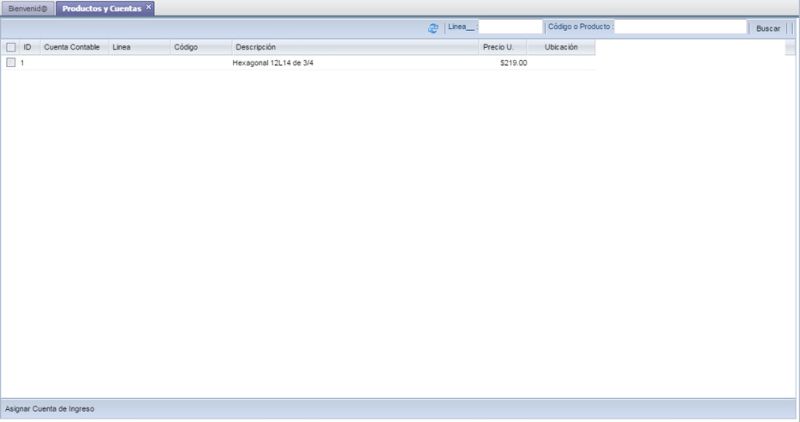Click the Código o Producto search field

click(680, 28)
